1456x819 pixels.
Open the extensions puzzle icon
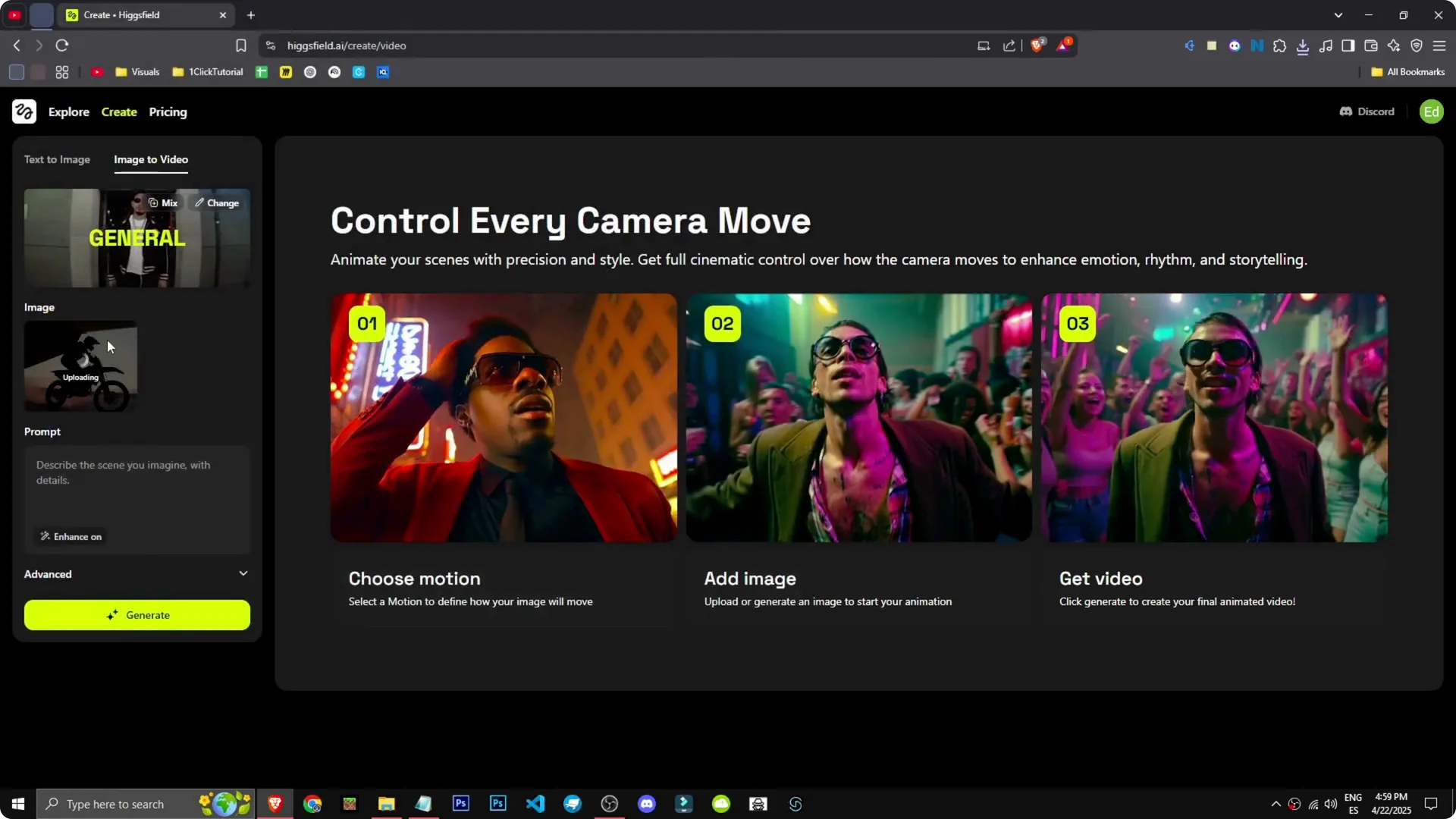tap(1280, 45)
